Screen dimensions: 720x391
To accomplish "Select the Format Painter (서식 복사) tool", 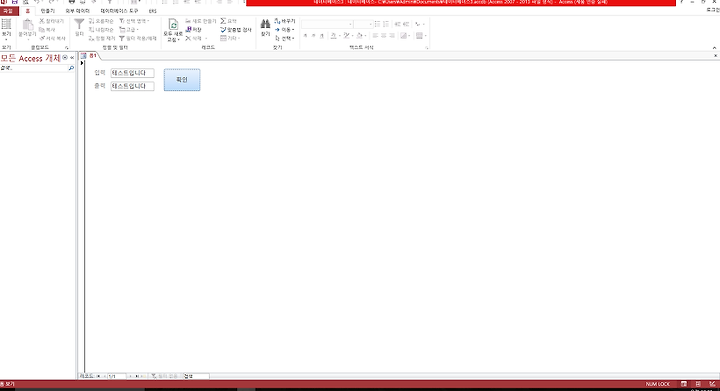I will click(x=52, y=39).
